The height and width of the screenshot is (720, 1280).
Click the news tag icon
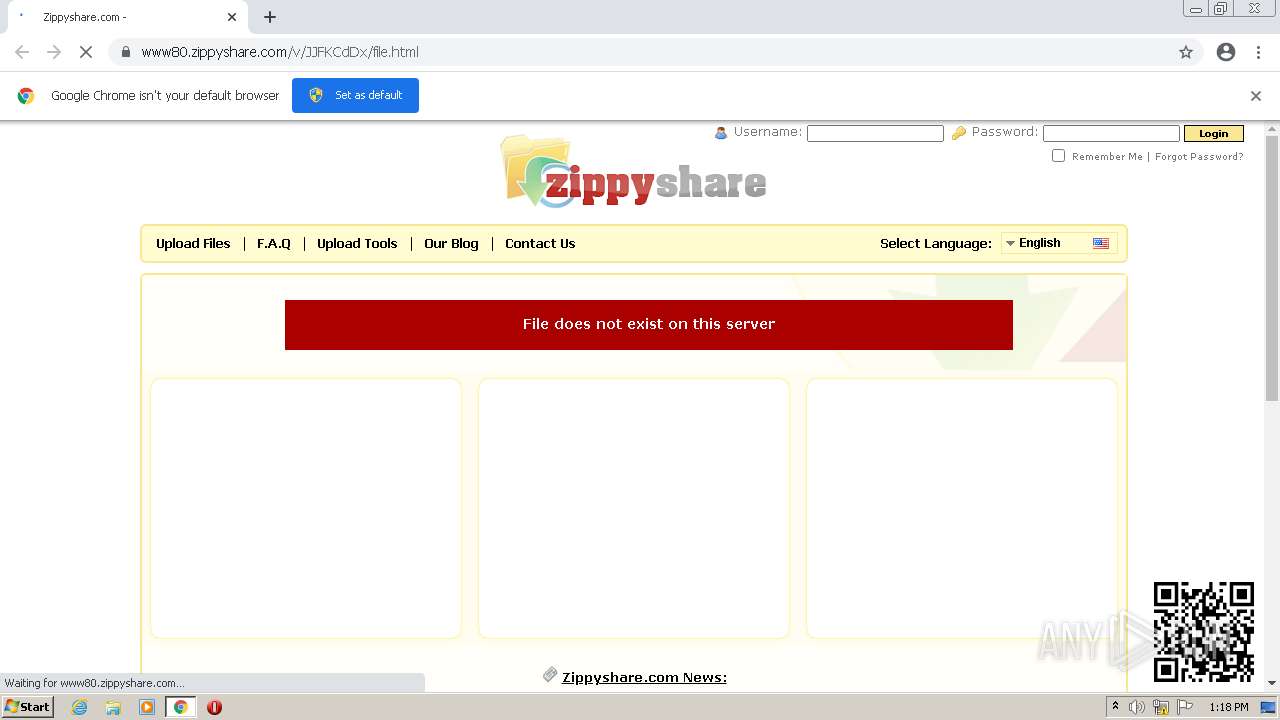click(550, 675)
